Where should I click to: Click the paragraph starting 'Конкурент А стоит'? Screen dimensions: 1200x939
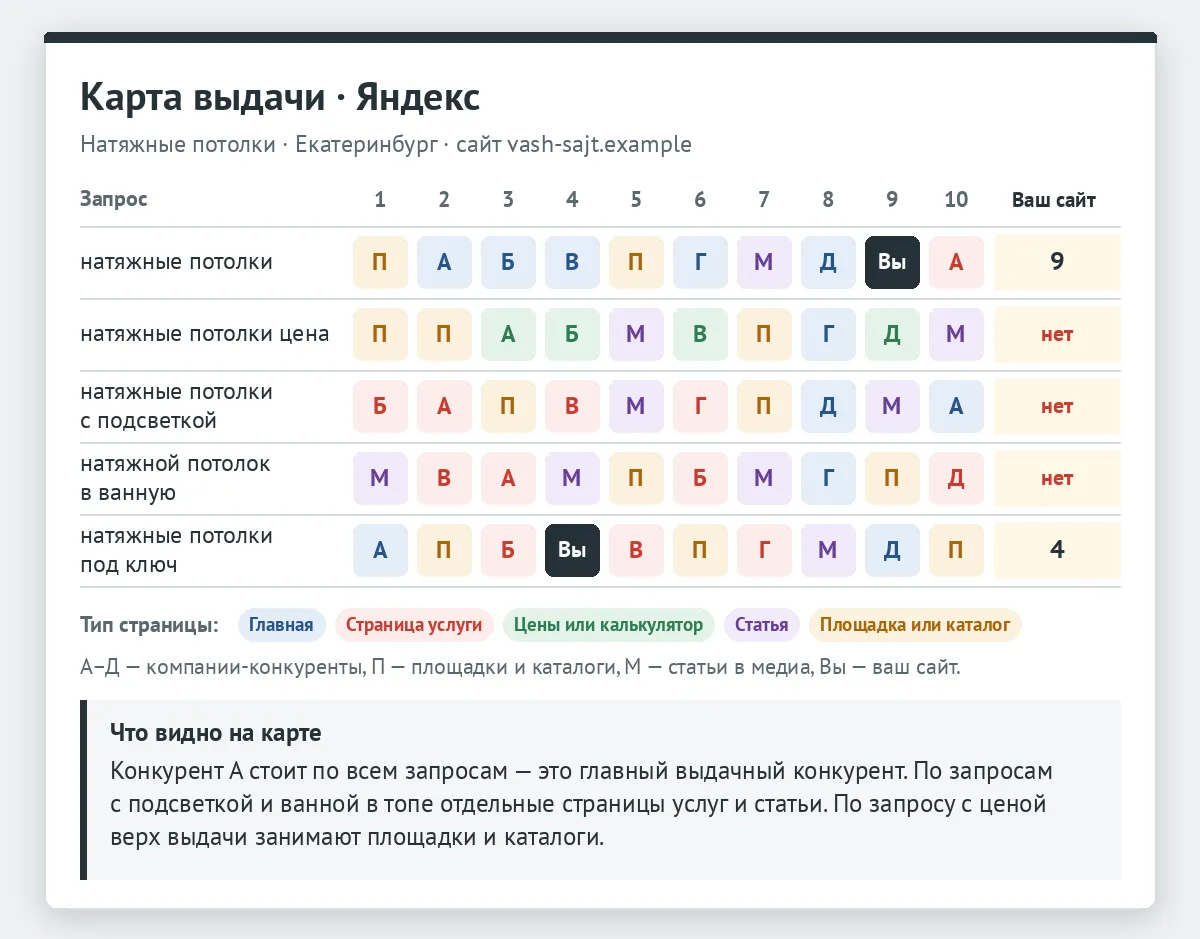click(580, 804)
